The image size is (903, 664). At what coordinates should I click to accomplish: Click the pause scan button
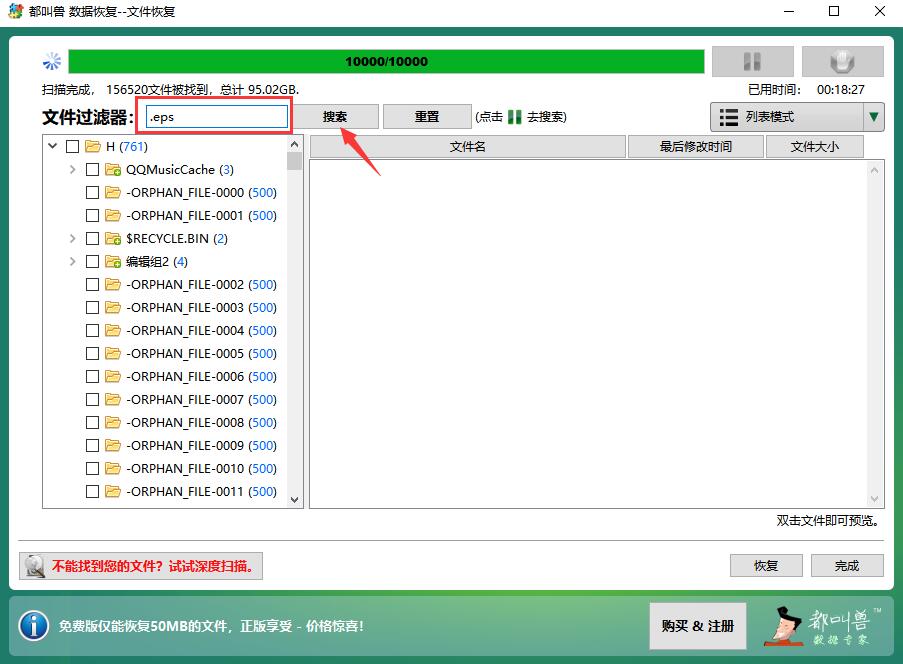752,62
